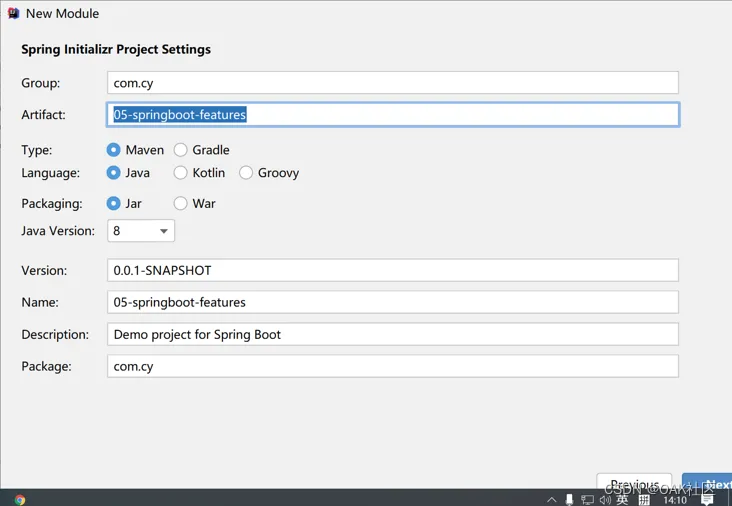Open Chrome from the taskbar
This screenshot has width=732, height=506.
pyautogui.click(x=20, y=499)
